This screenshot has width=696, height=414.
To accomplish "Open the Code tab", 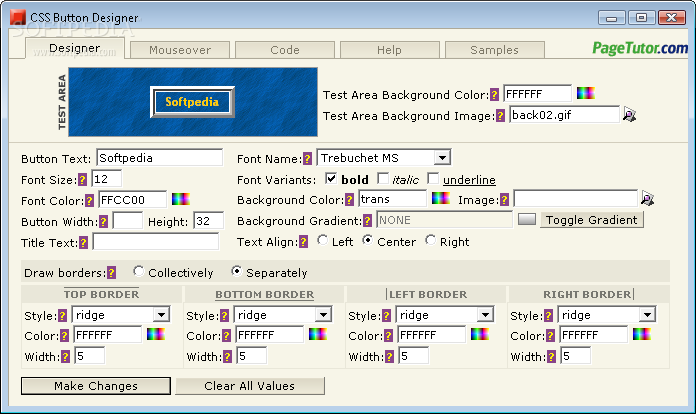I will tap(285, 50).
